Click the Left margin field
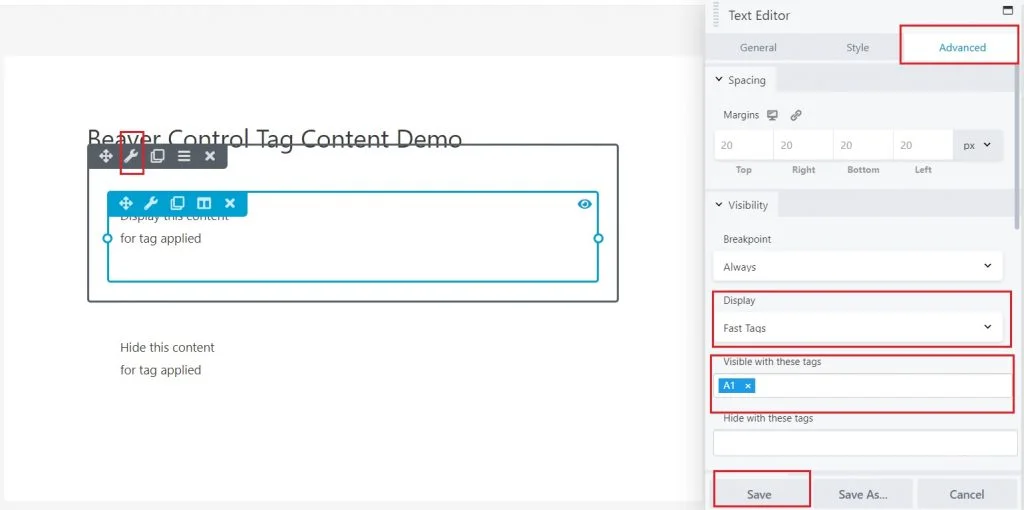This screenshot has height=510, width=1024. click(x=923, y=145)
